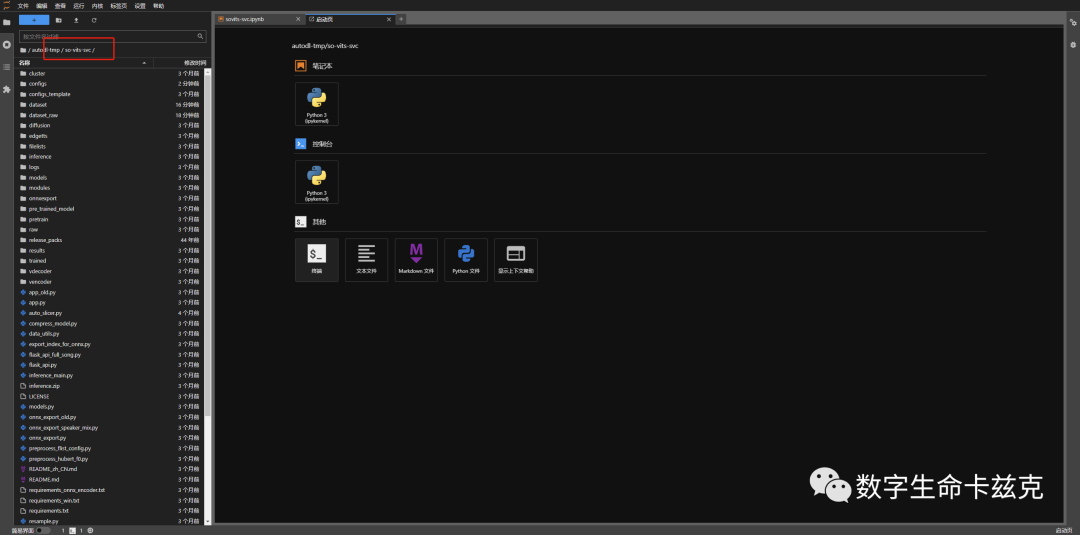
Task: Select the inference_main.py file
Action: point(110,375)
